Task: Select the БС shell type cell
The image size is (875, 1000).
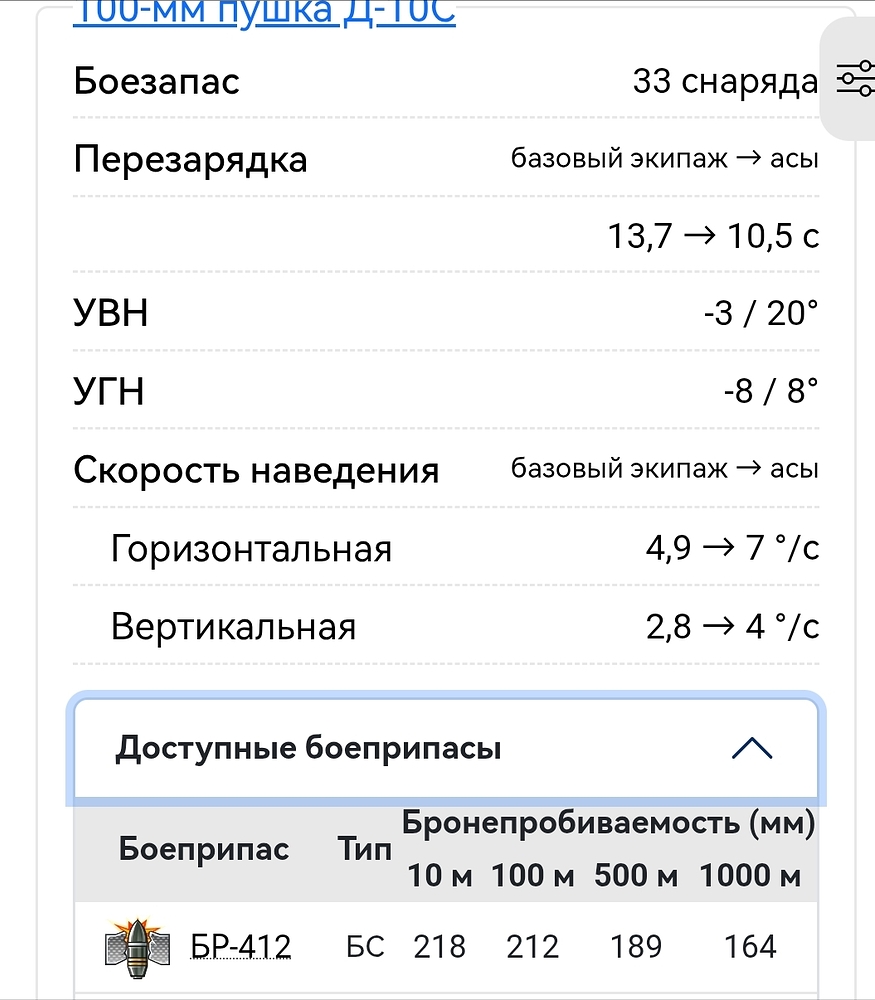Action: click(365, 946)
